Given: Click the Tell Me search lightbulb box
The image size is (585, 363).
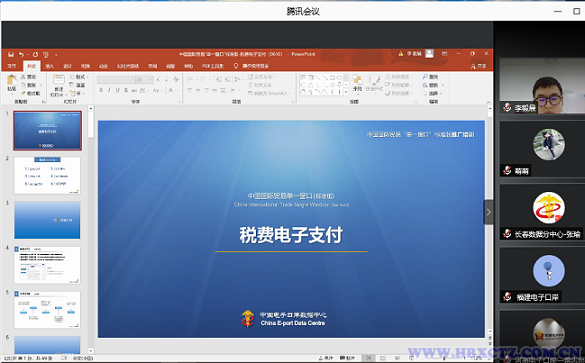Looking at the screenshot, I should click(251, 66).
